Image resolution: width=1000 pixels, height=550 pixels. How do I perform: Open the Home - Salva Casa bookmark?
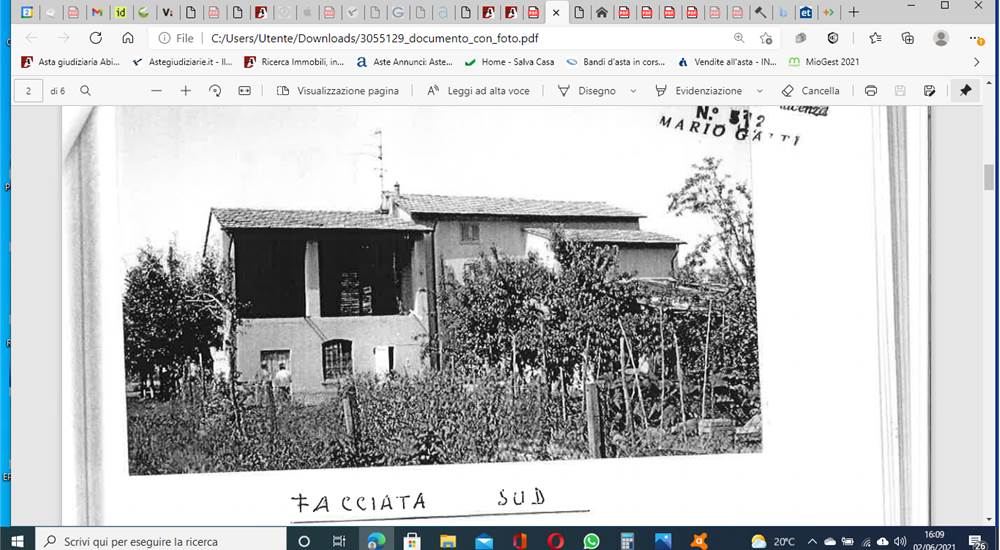(x=509, y=63)
